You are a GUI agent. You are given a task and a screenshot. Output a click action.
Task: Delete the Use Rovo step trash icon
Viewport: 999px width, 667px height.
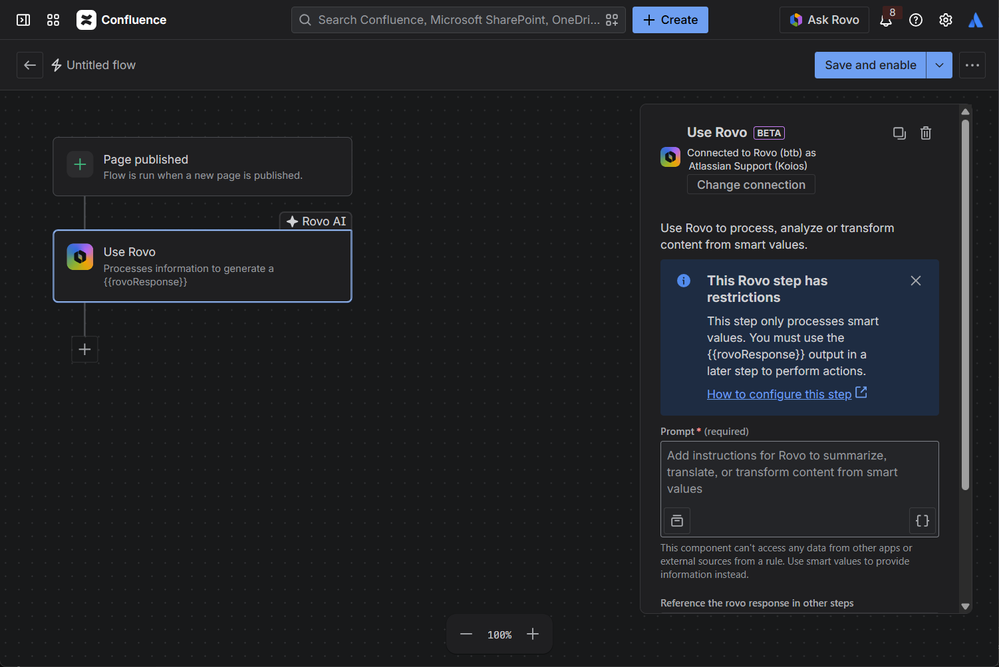[x=926, y=133]
